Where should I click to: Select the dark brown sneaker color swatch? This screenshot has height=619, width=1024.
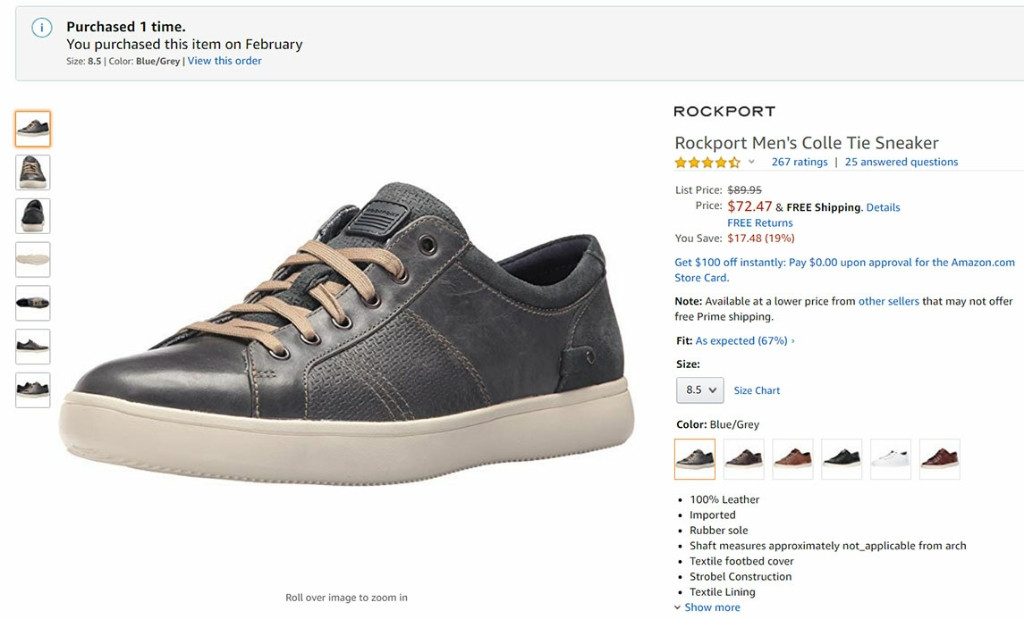(x=743, y=459)
